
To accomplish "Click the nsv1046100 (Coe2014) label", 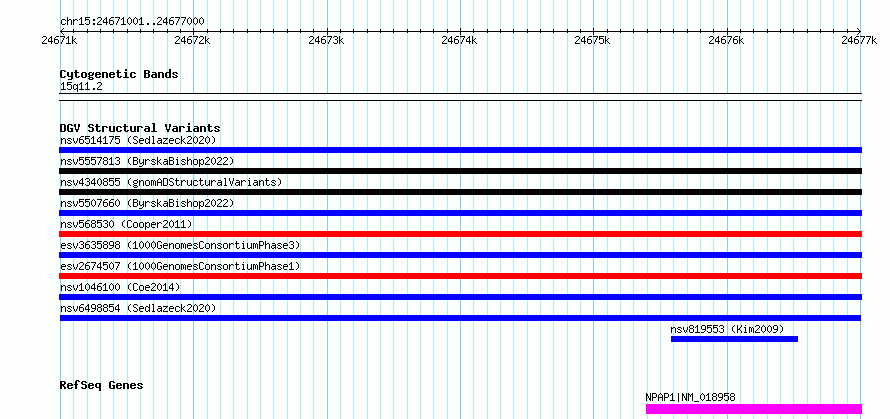I will point(120,287).
